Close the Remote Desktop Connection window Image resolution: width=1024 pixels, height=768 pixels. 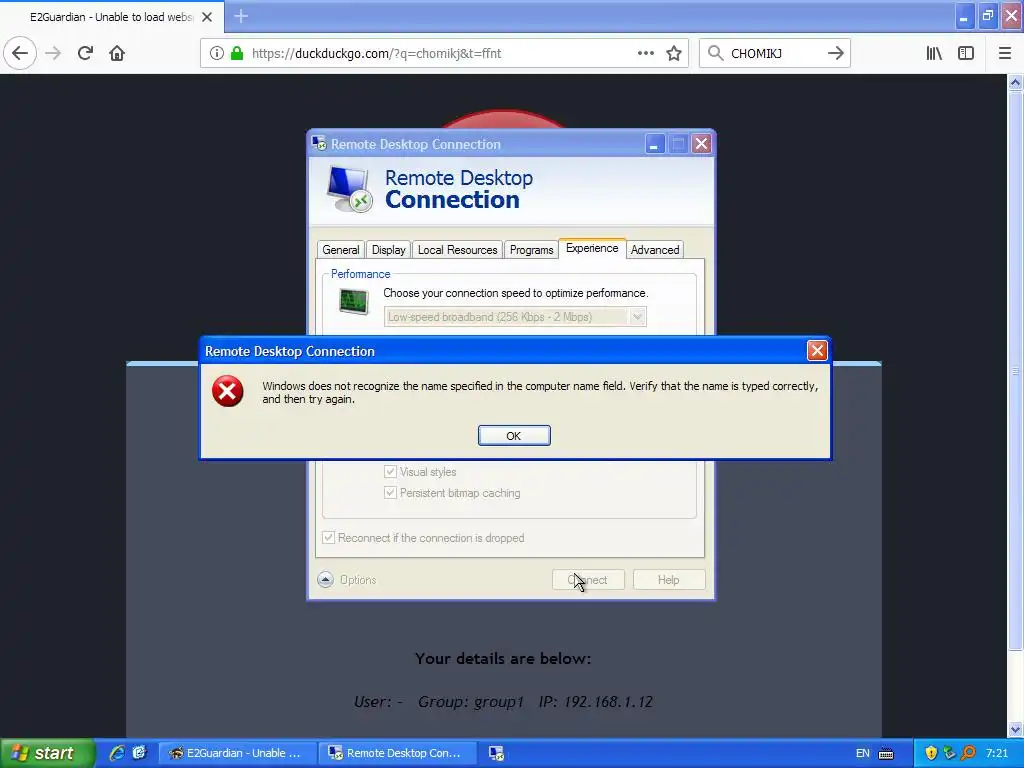pyautogui.click(x=701, y=144)
